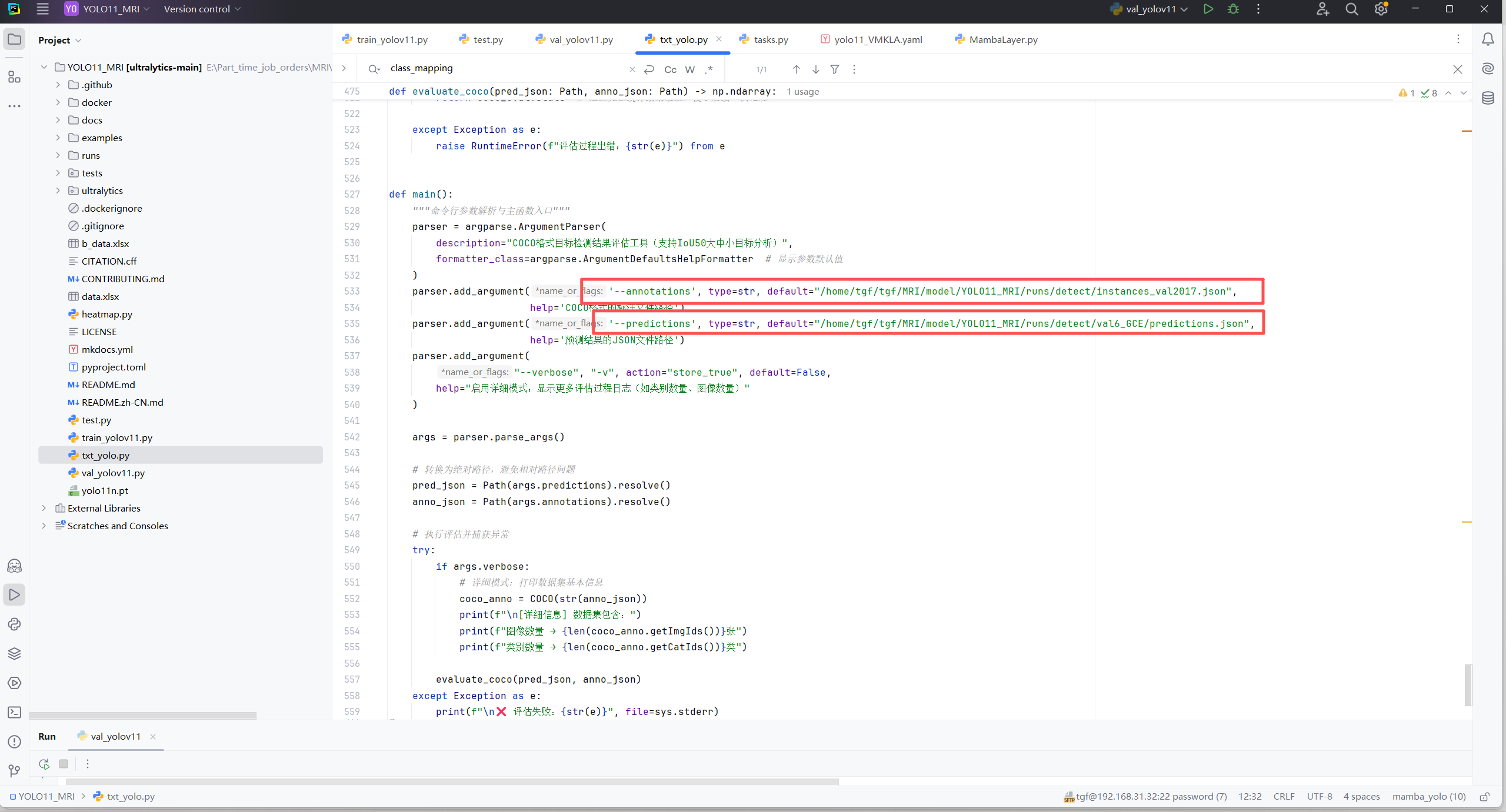Viewport: 1506px width, 812px height.
Task: Expand the ultralytics folder
Action: click(x=58, y=191)
